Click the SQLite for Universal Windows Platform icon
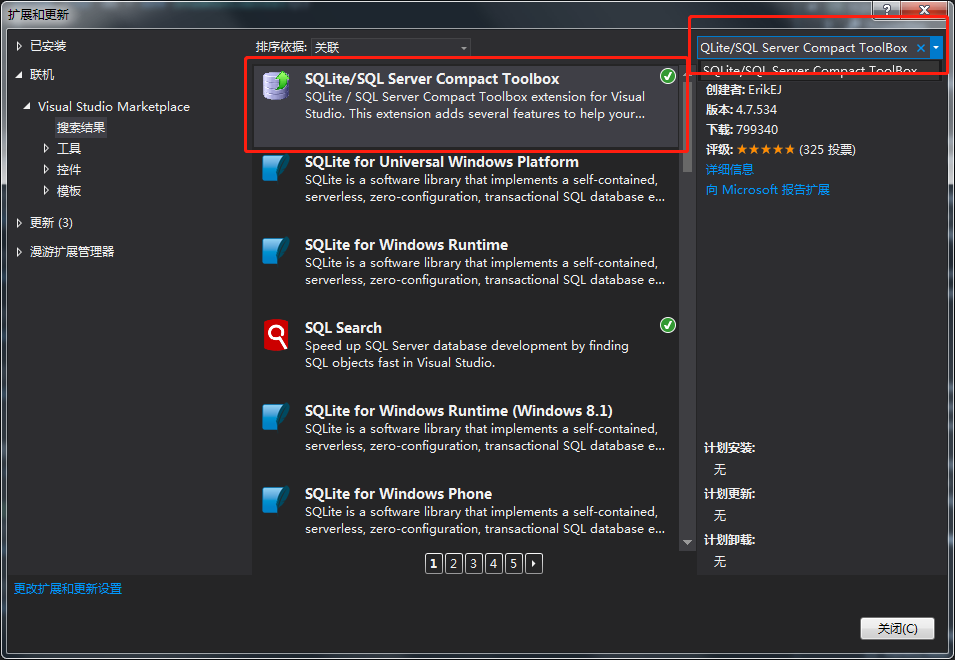The width and height of the screenshot is (955, 660). coord(275,167)
